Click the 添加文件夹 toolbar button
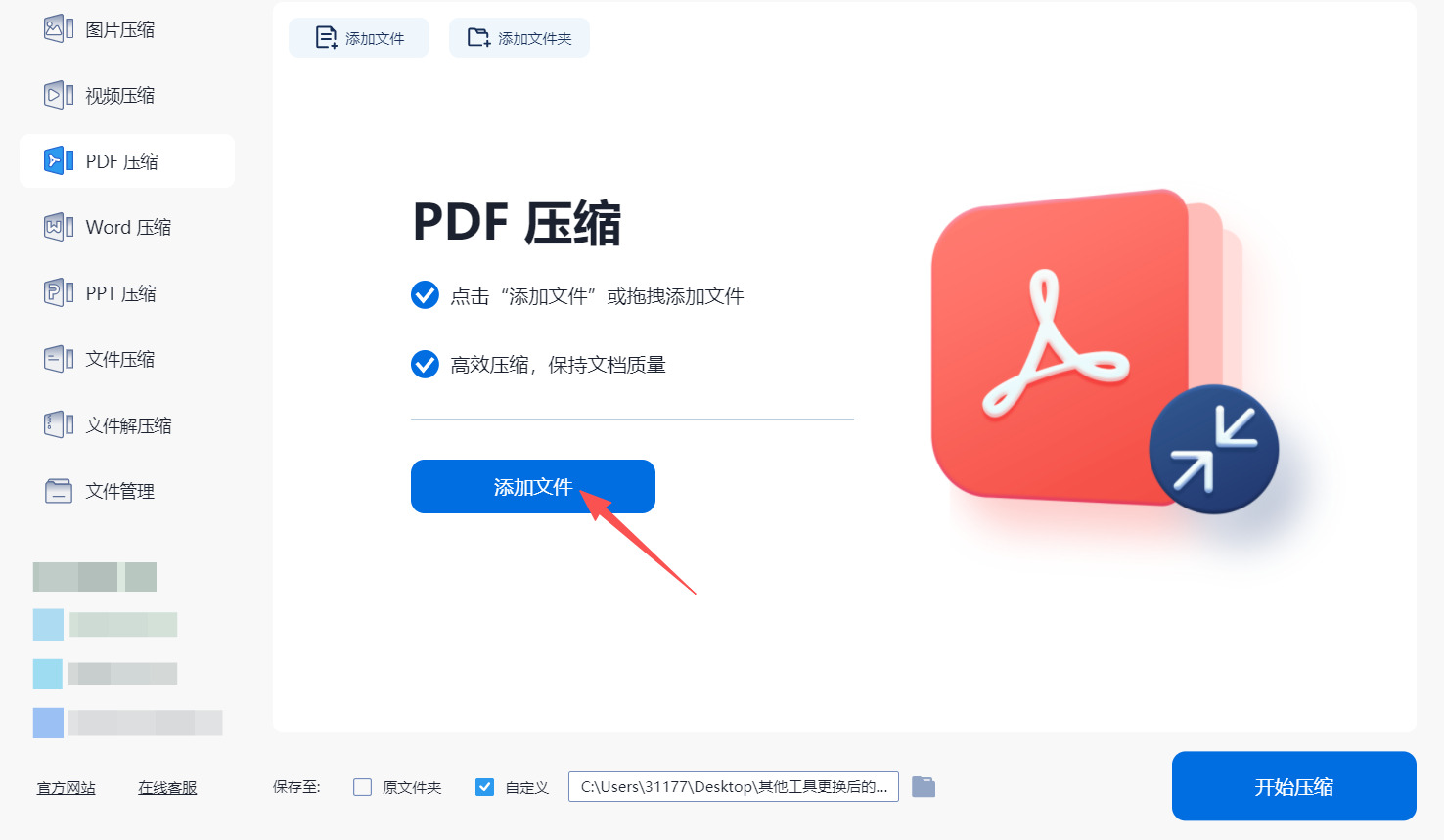The height and width of the screenshot is (840, 1444). click(519, 38)
